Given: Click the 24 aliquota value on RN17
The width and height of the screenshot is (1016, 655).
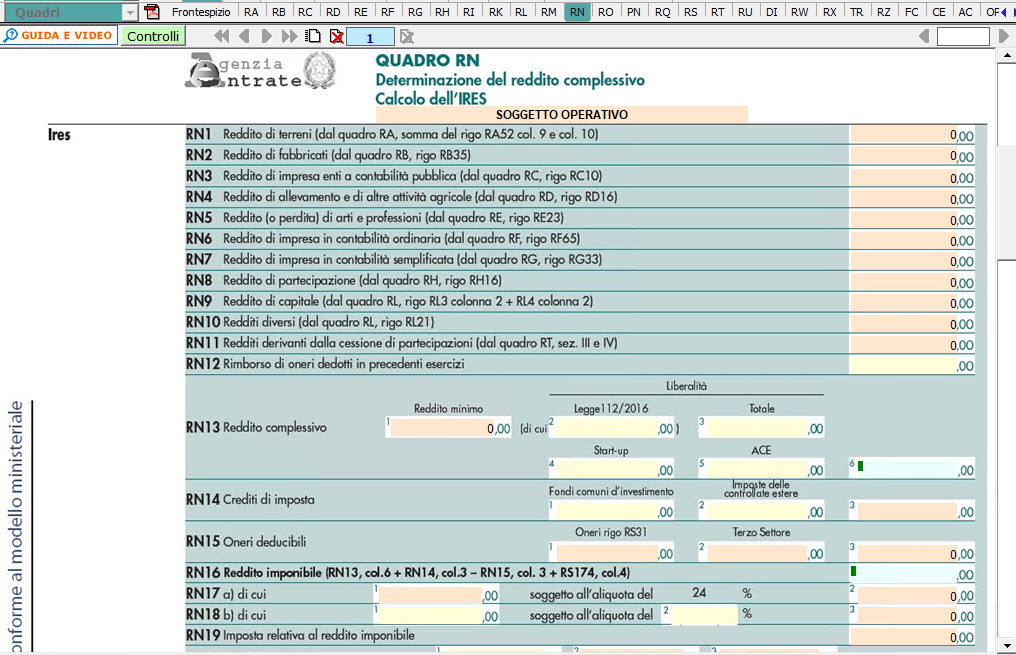Looking at the screenshot, I should 699,593.
